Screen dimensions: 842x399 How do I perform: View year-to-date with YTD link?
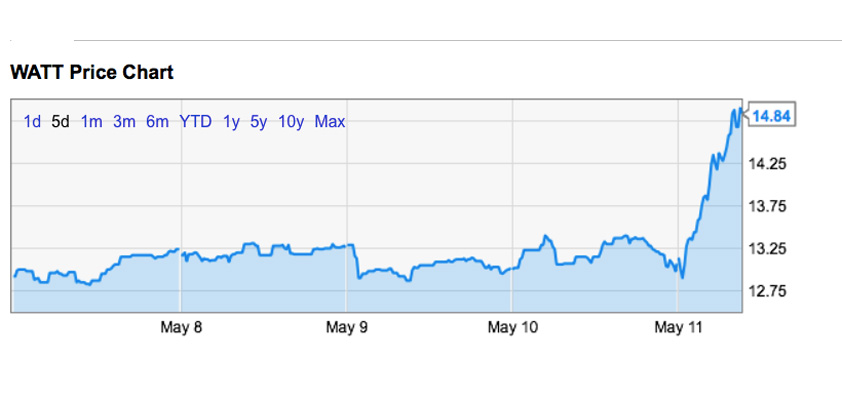(x=195, y=122)
